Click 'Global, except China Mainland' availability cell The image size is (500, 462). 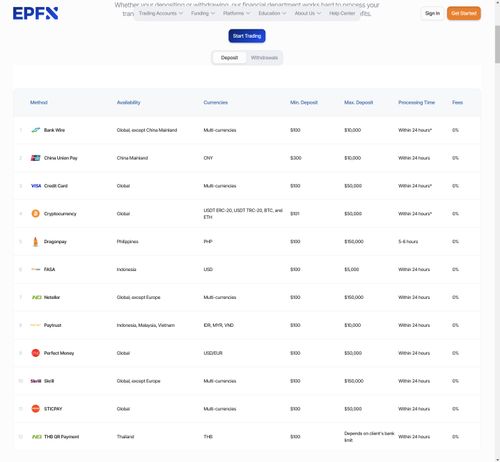[x=147, y=130]
